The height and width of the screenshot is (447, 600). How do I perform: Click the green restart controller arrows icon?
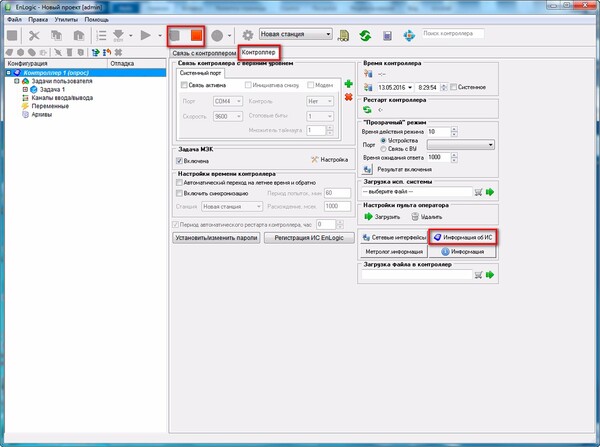pos(367,110)
